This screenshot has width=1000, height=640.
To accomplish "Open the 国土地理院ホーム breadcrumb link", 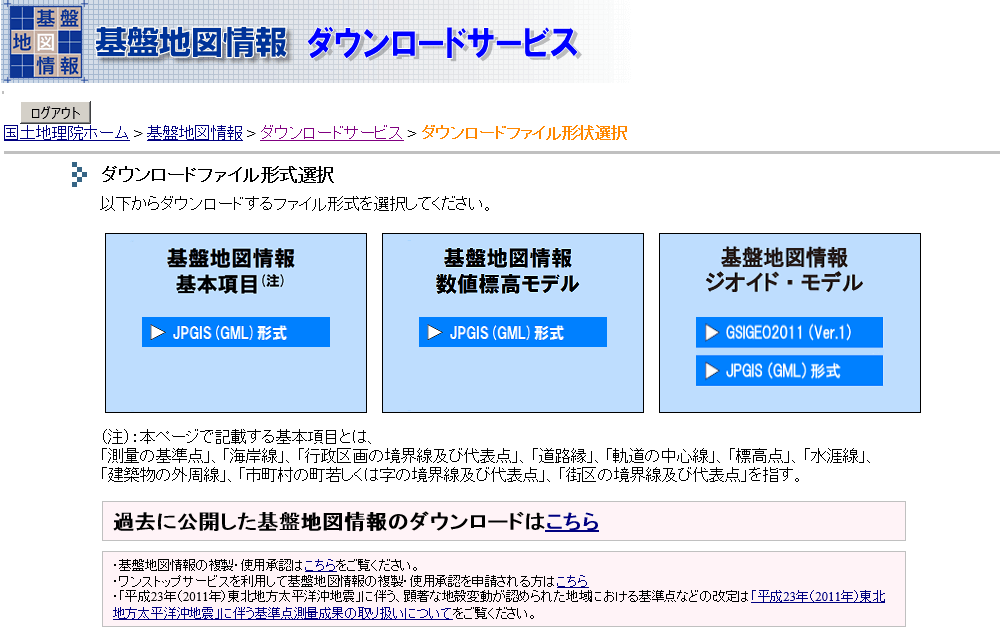I will [66, 133].
